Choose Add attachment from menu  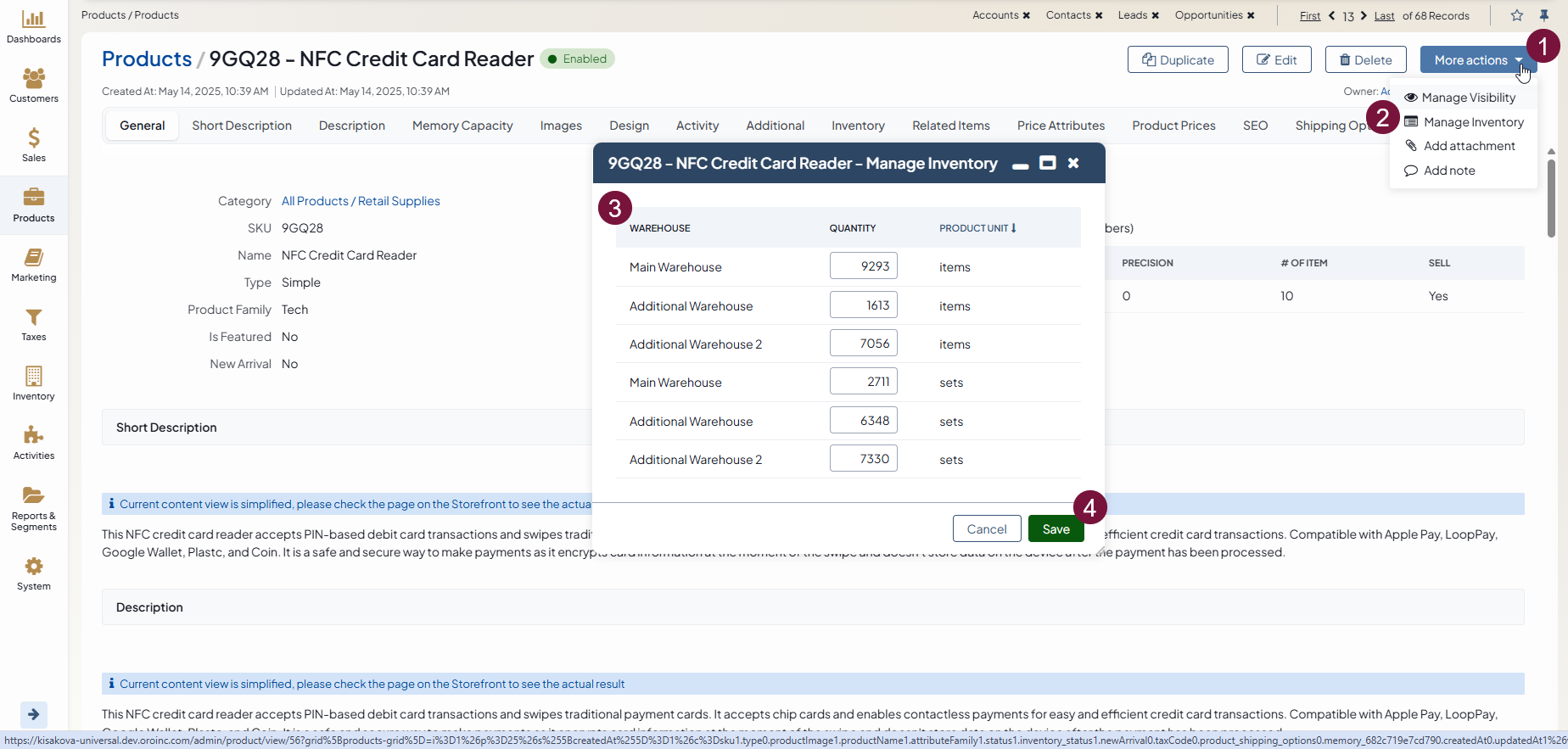[1468, 146]
